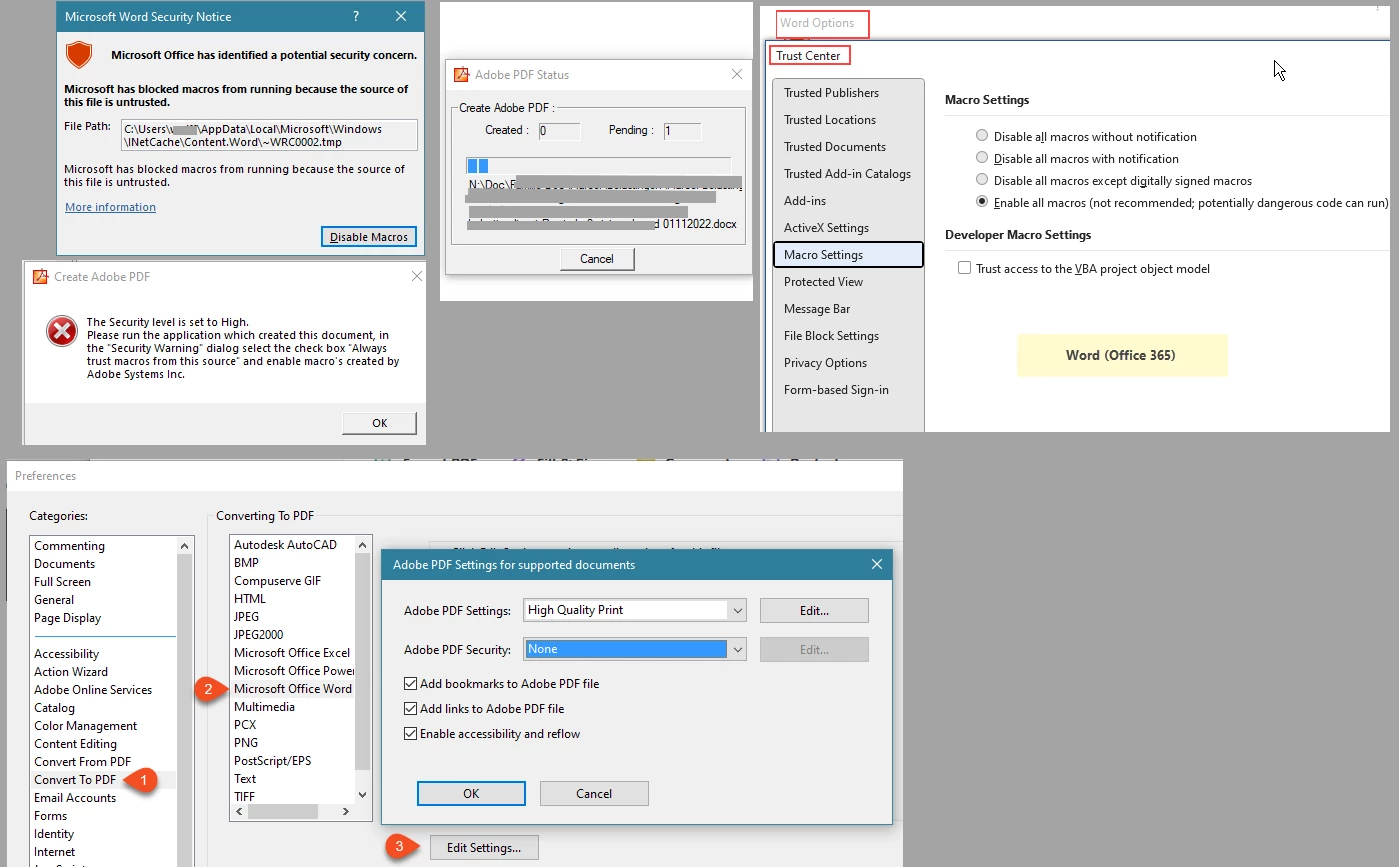Open Form-based Sign-in section

click(836, 390)
